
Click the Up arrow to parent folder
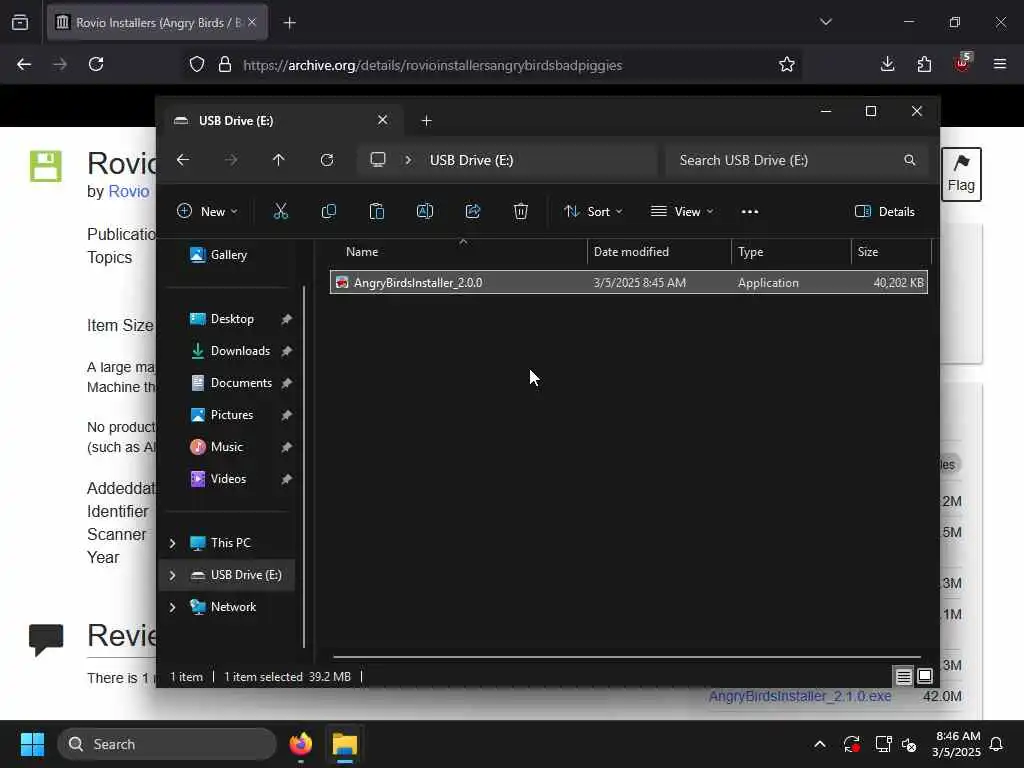(x=279, y=160)
